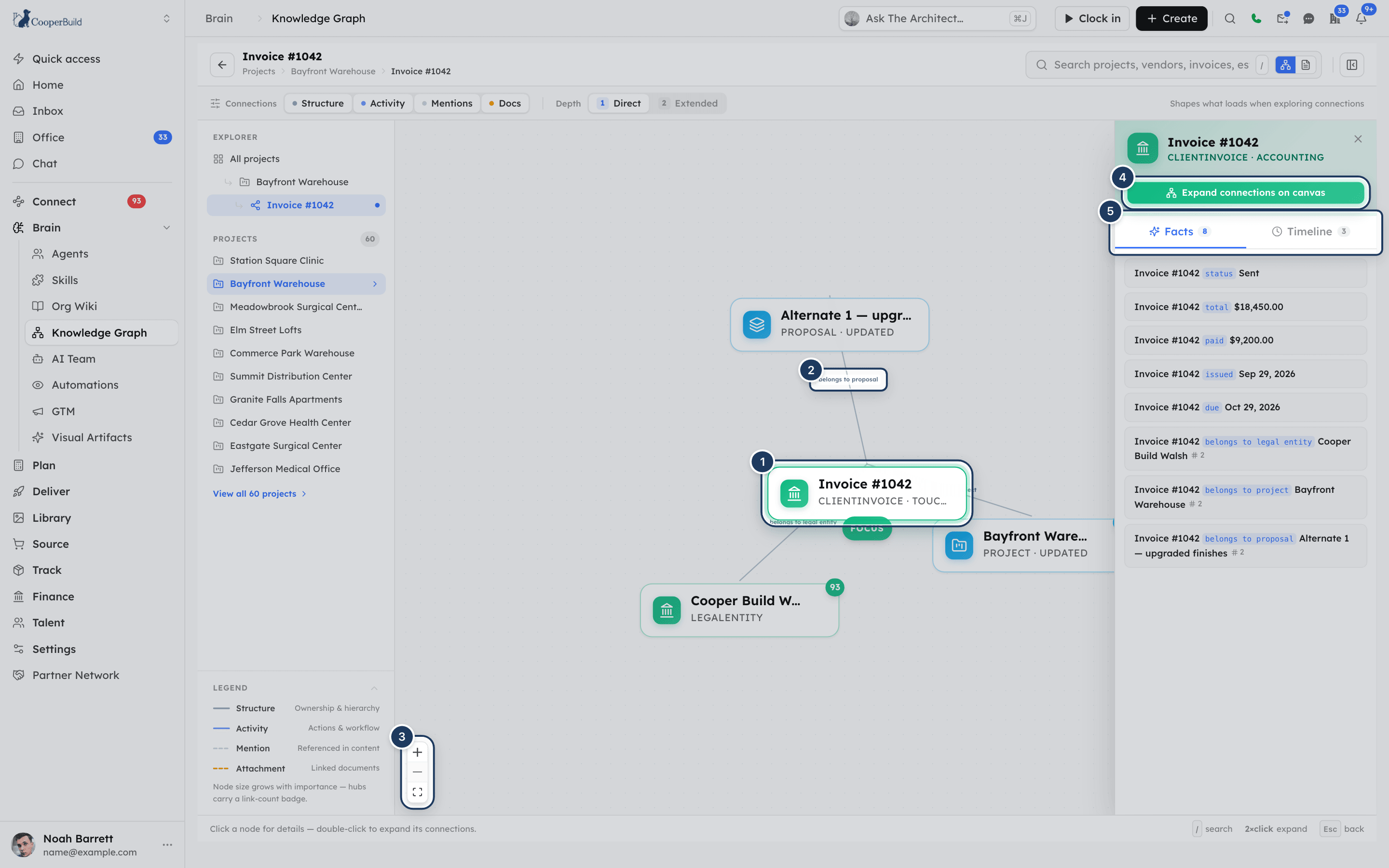Close the Invoice #1042 details panel
1389x868 pixels.
click(1358, 139)
